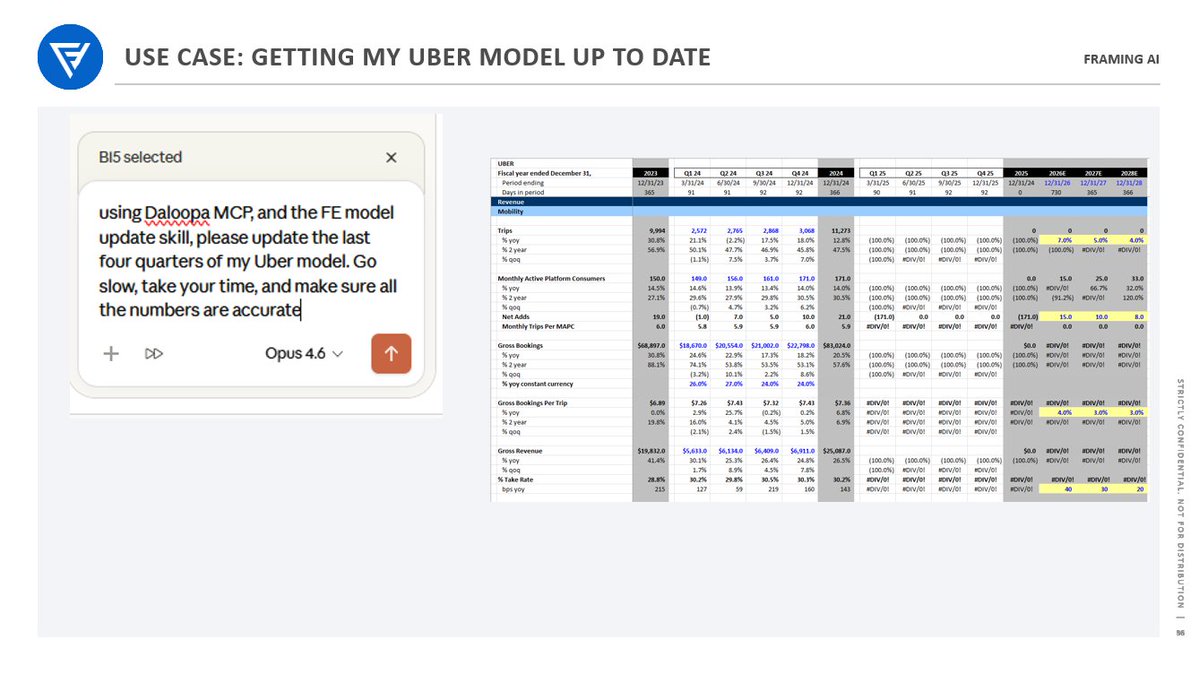Click the 'USE CASE: GETTING MY UBER MODEL UP TO DATE' title
This screenshot has width=1199, height=674.
coord(418,57)
